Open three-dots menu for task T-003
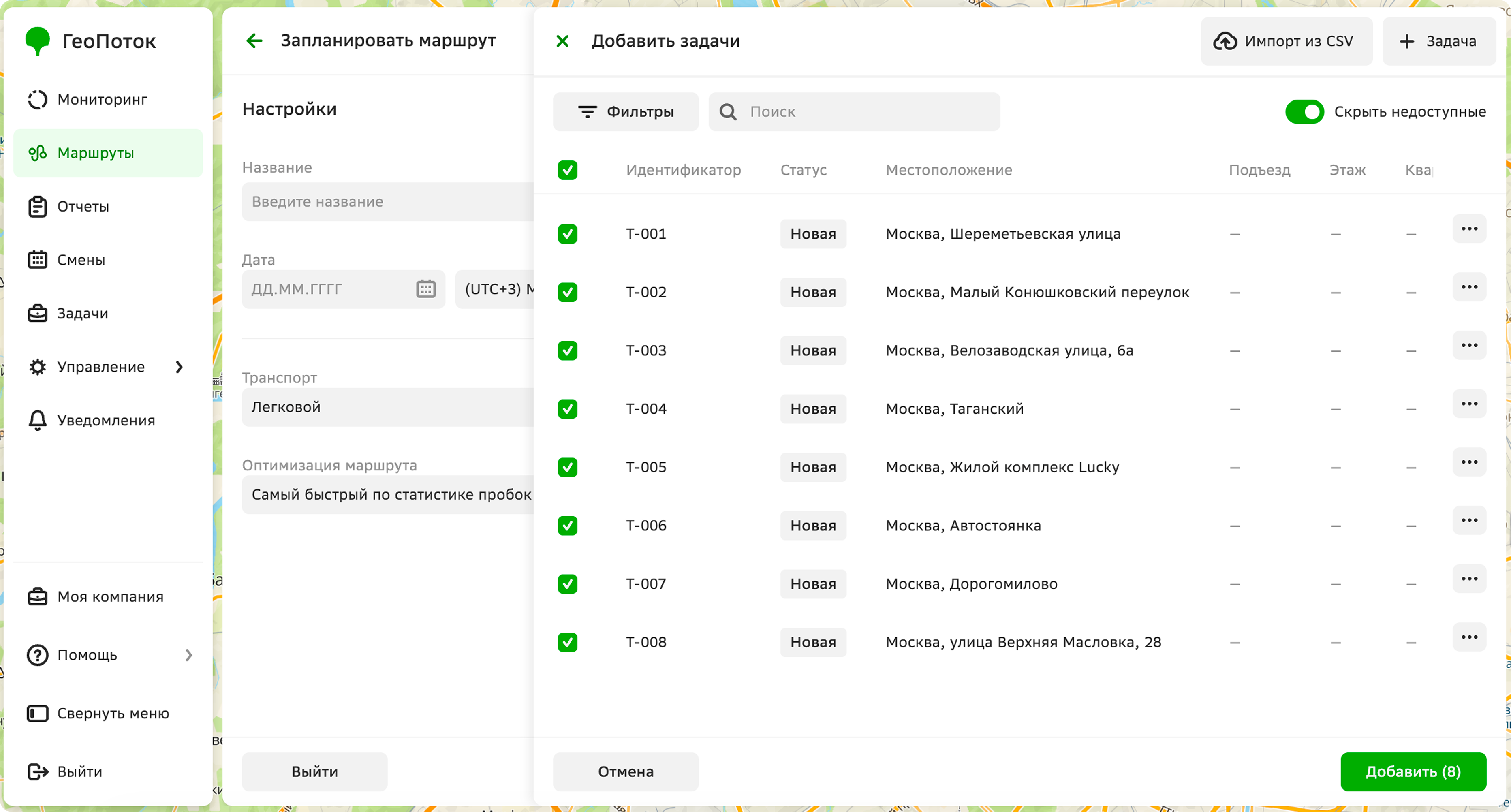 (1469, 345)
